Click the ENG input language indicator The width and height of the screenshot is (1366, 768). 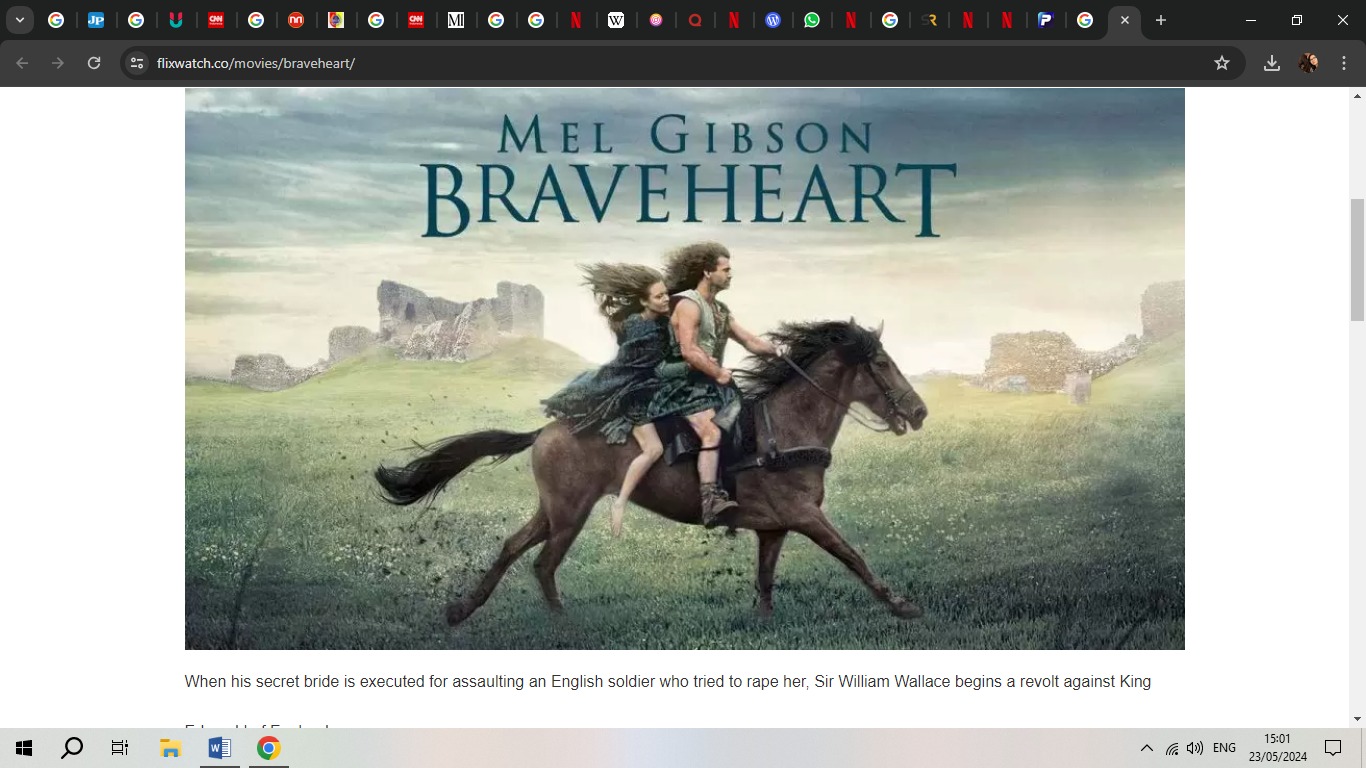coord(1224,748)
